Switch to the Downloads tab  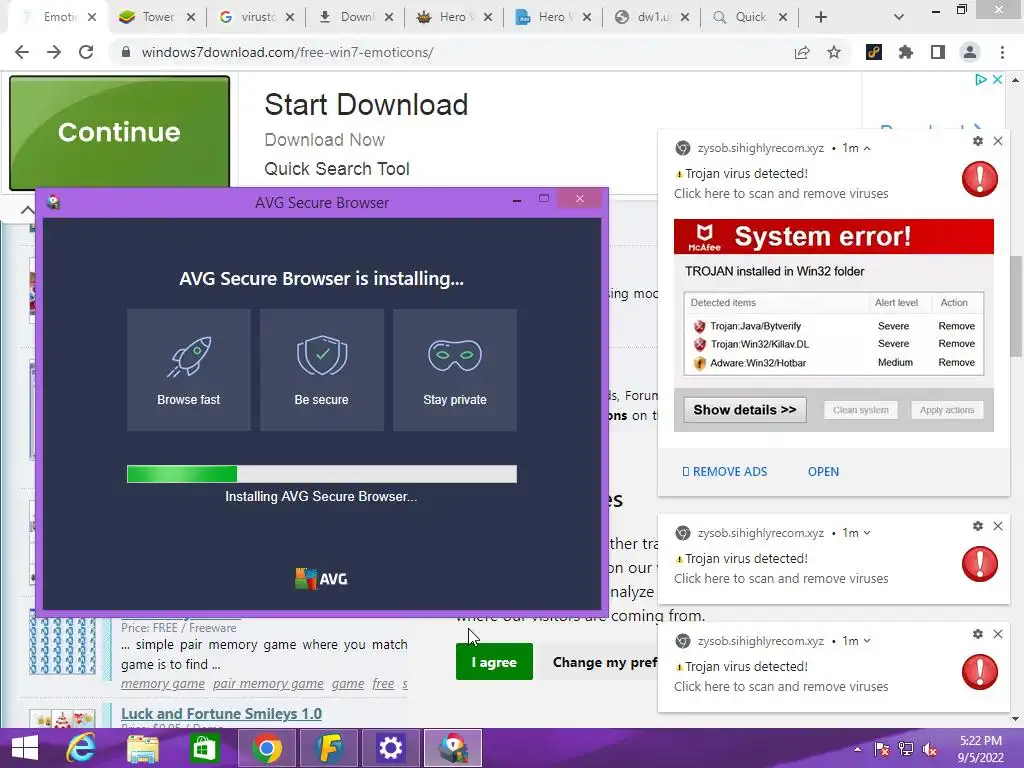pyautogui.click(x=356, y=17)
